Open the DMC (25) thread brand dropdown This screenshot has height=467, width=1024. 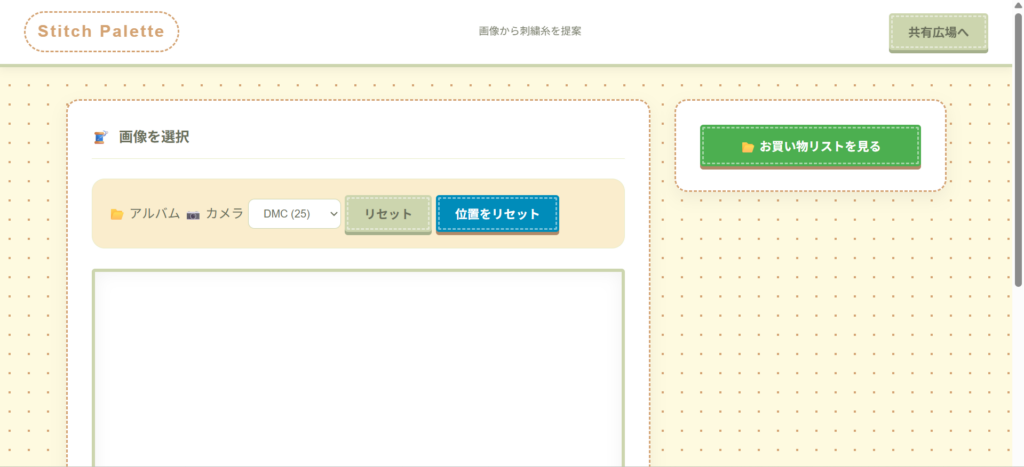[294, 214]
